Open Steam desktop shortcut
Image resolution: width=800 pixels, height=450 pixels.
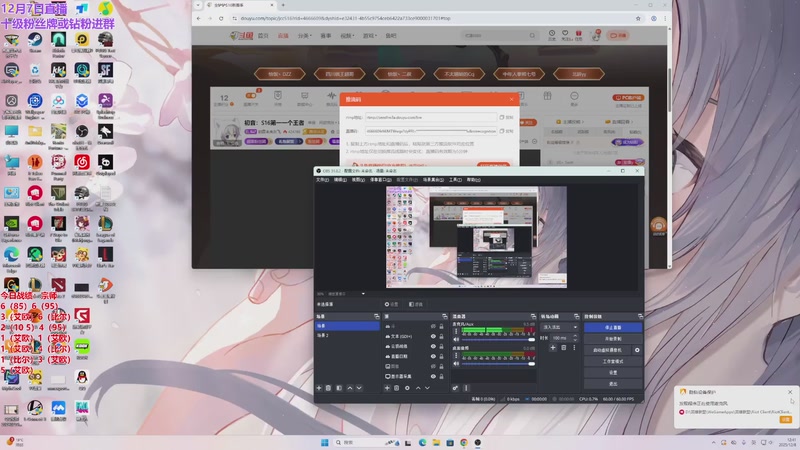35,43
